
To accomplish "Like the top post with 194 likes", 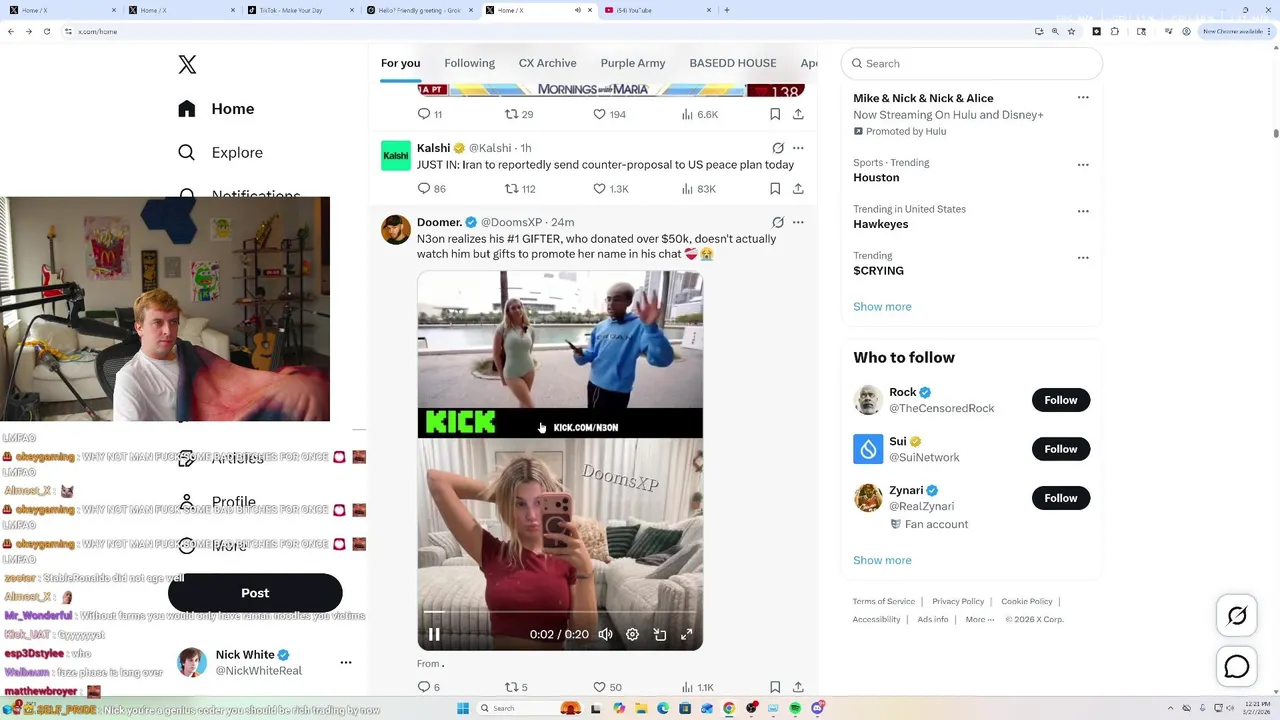I will (609, 115).
